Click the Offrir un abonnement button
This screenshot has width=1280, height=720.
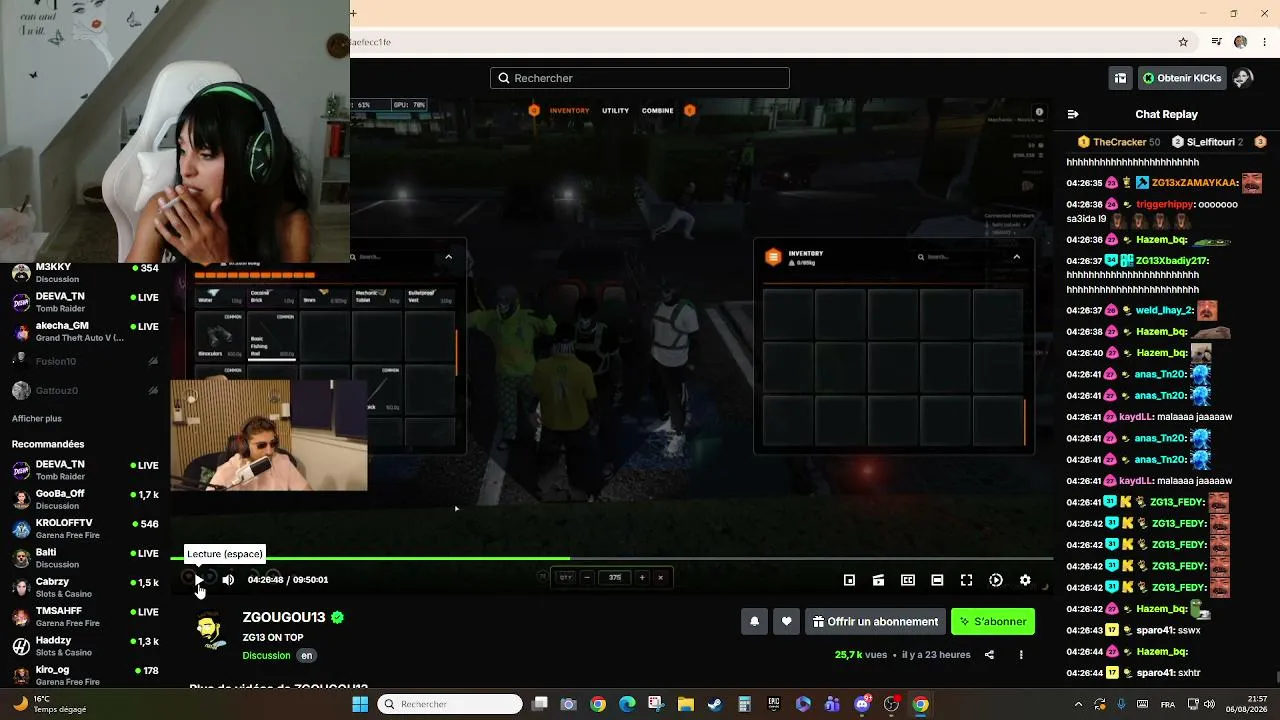[876, 622]
